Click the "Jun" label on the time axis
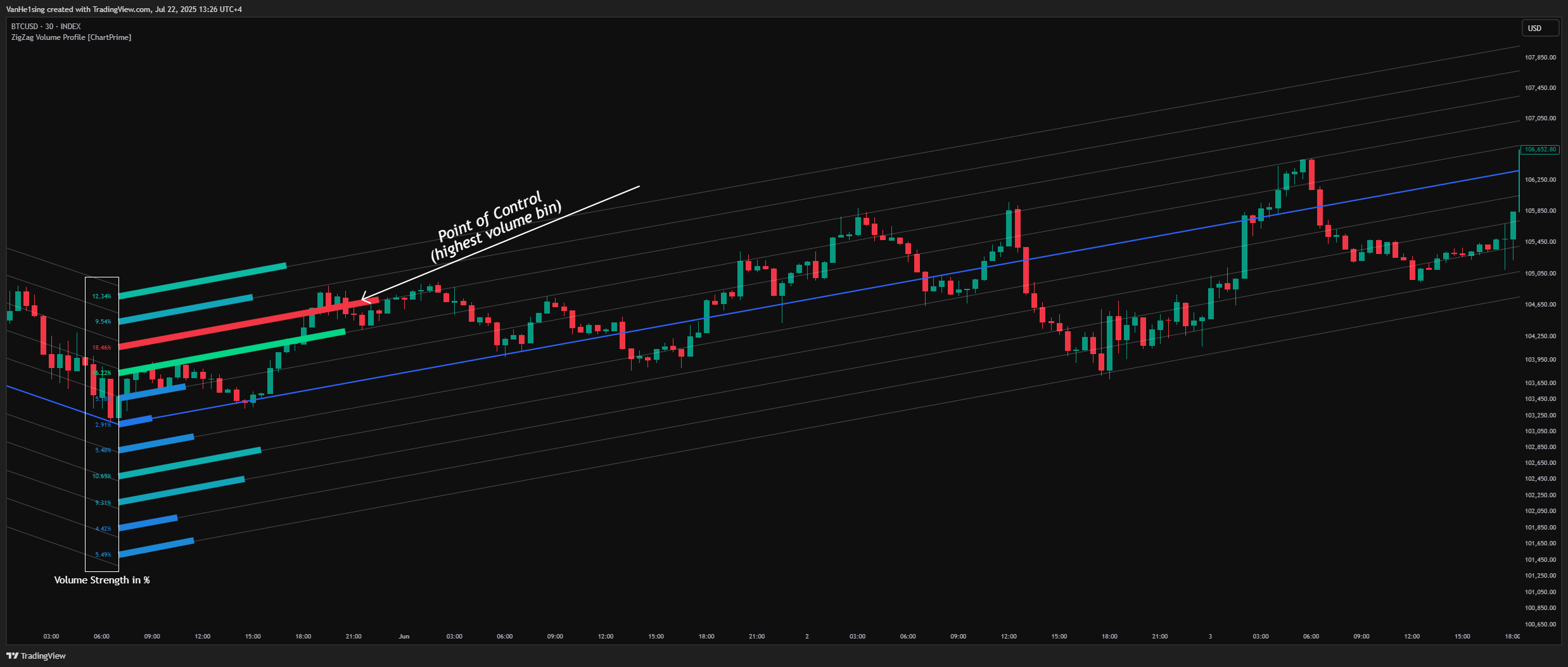Image resolution: width=1568 pixels, height=667 pixels. [x=404, y=637]
